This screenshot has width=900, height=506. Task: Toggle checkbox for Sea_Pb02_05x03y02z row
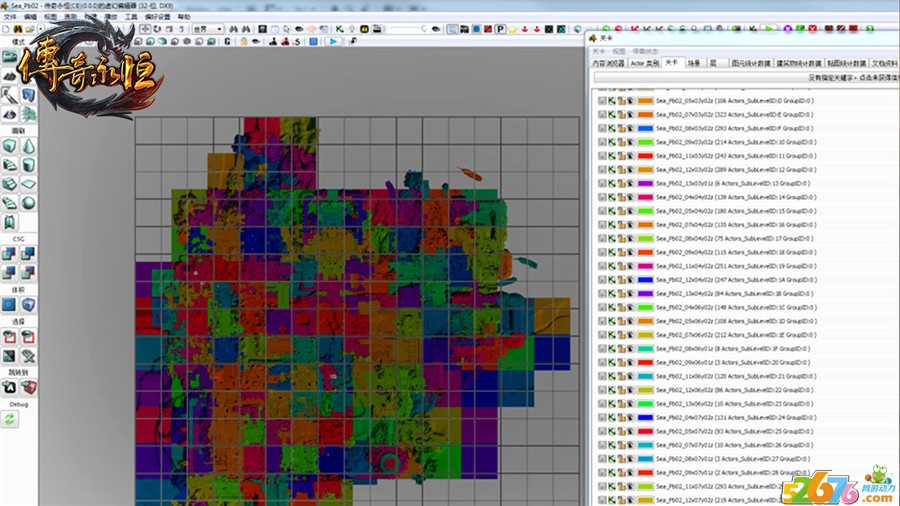(x=602, y=100)
